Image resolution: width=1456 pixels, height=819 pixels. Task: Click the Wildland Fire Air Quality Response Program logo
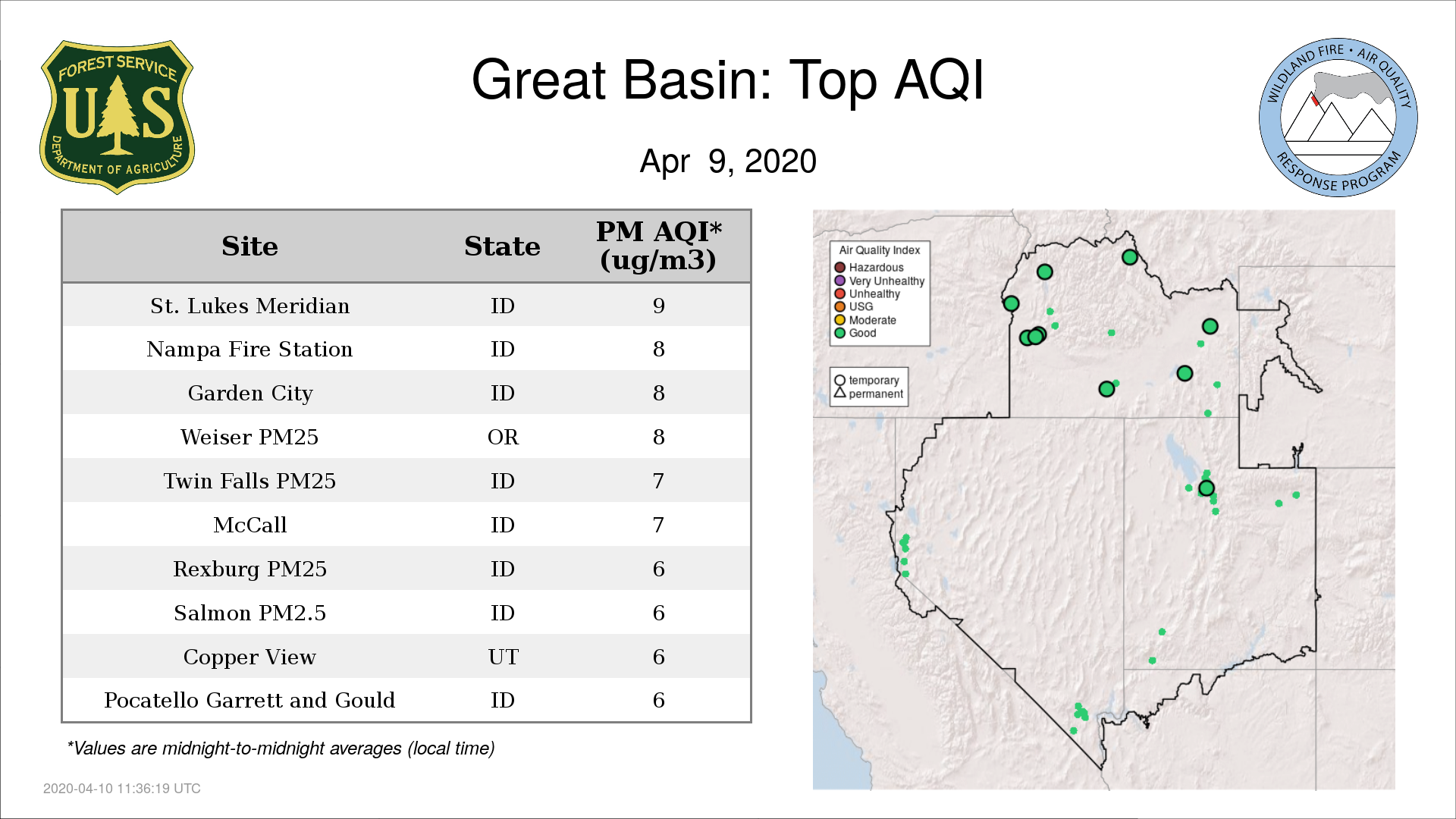point(1338,118)
